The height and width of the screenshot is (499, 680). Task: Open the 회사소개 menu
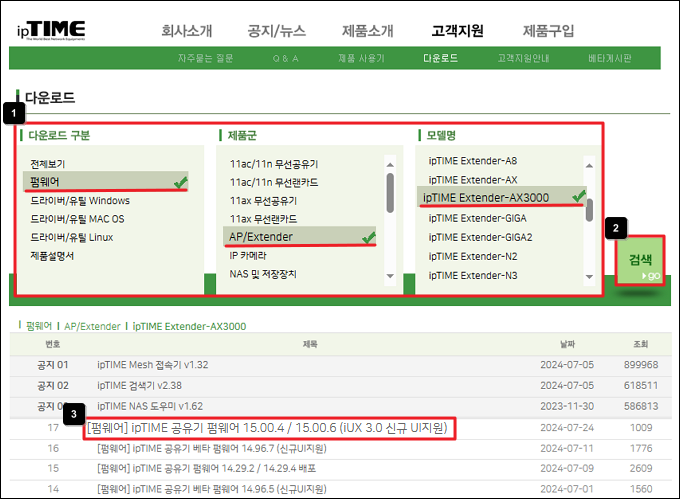[x=187, y=31]
